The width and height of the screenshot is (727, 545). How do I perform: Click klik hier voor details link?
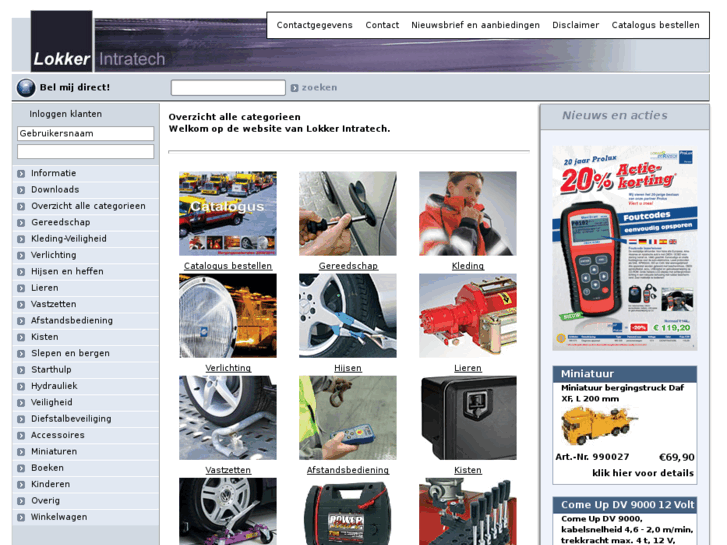point(643,473)
